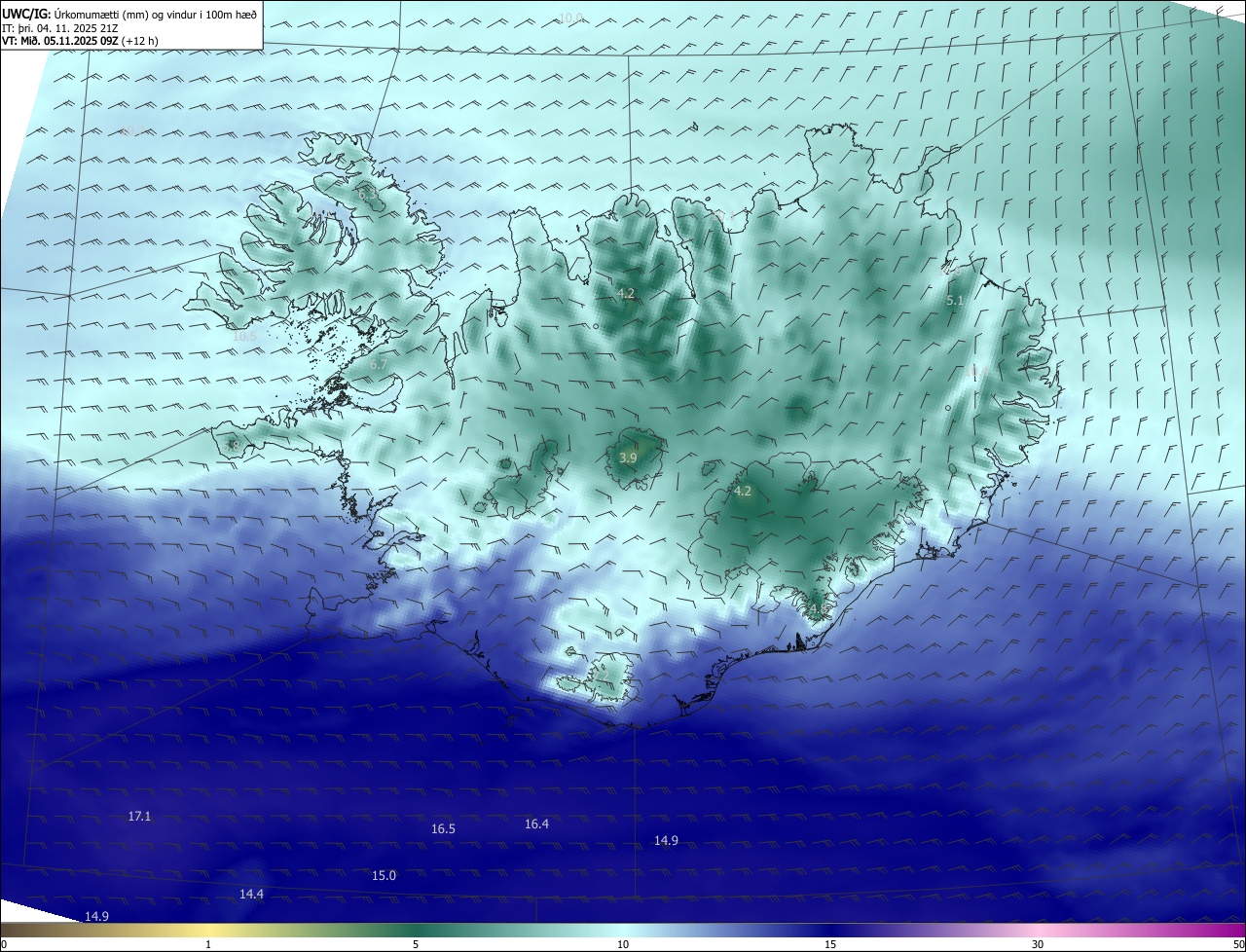Click the 10.5 value label
Screen dimensions: 1246x952
click(x=244, y=336)
